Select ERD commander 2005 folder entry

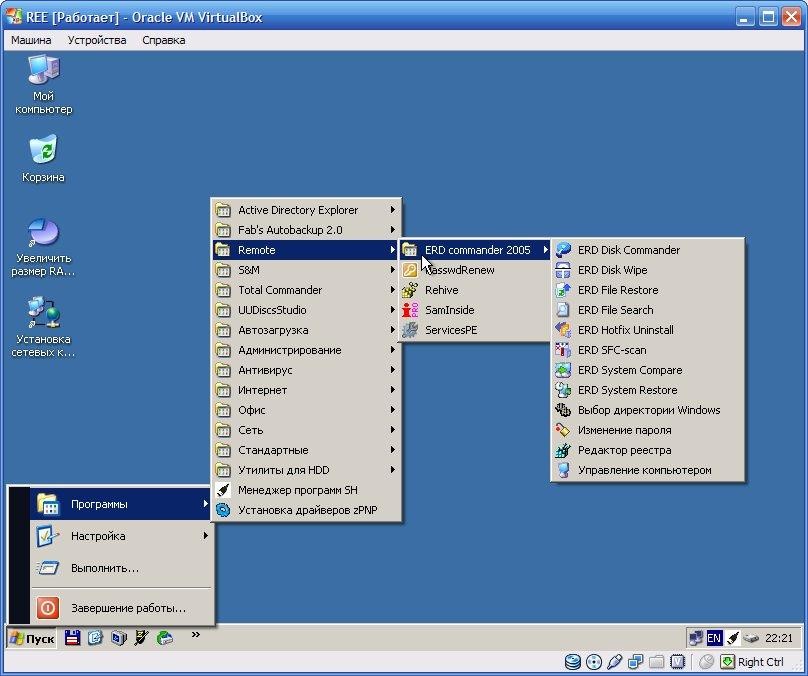(475, 250)
